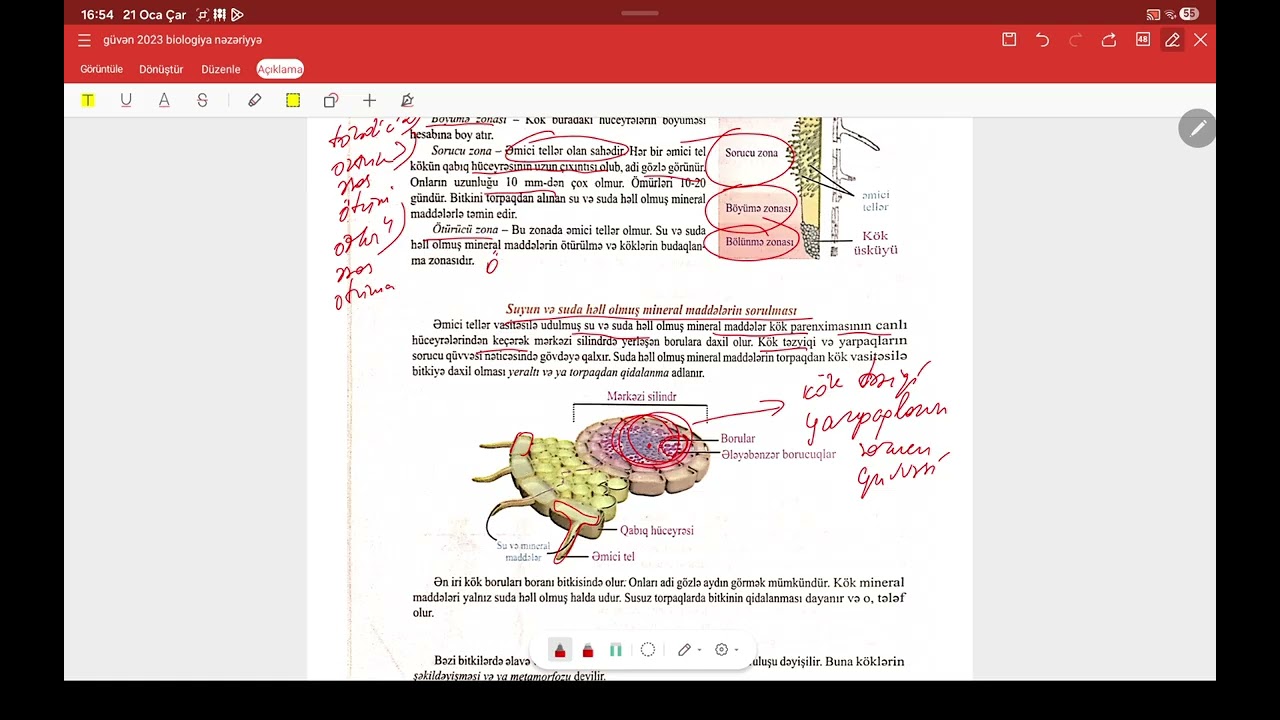Screen dimensions: 1280x720
Task: Select the pen signature tool
Action: (x=407, y=100)
